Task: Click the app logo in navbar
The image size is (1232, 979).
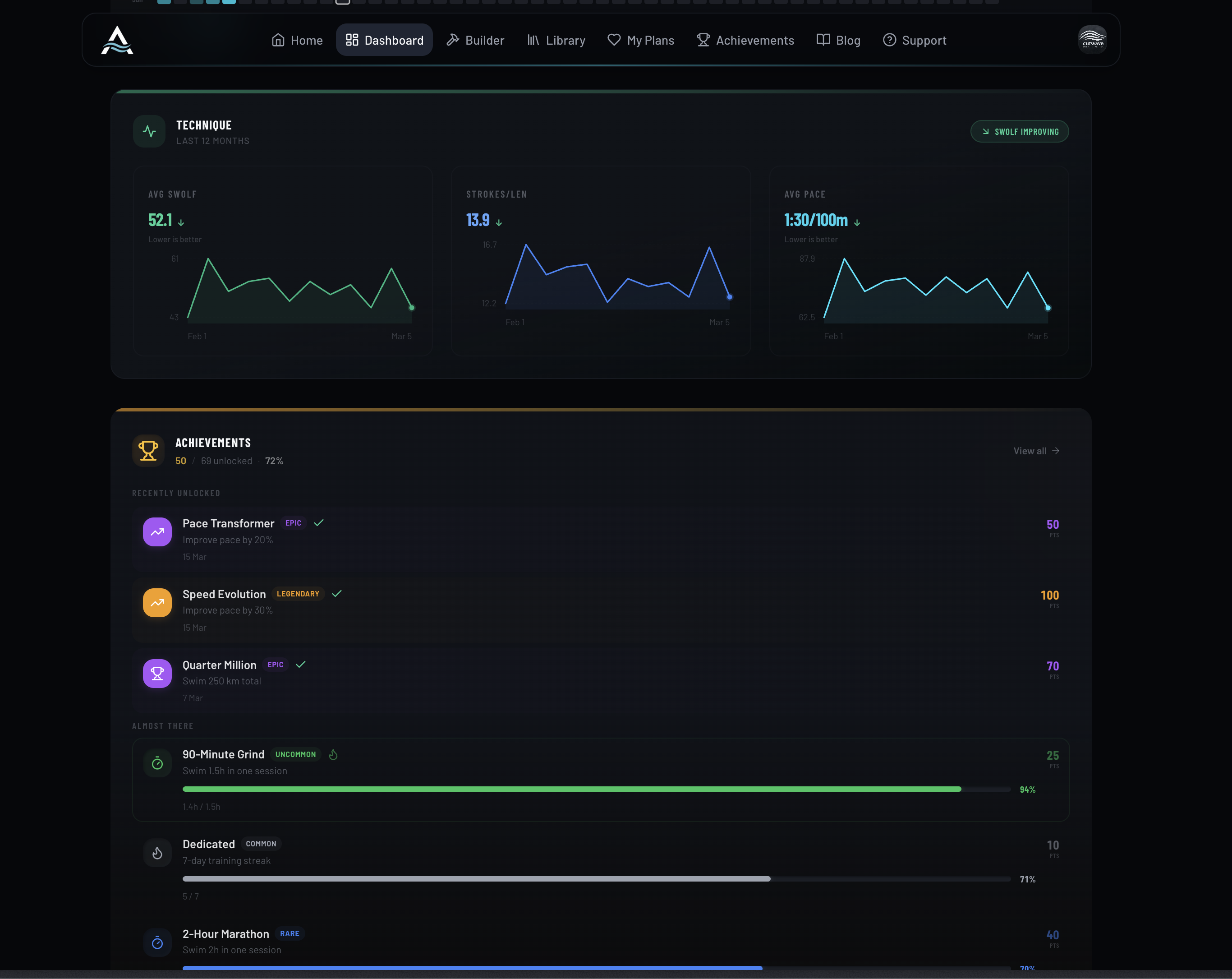Action: [117, 40]
